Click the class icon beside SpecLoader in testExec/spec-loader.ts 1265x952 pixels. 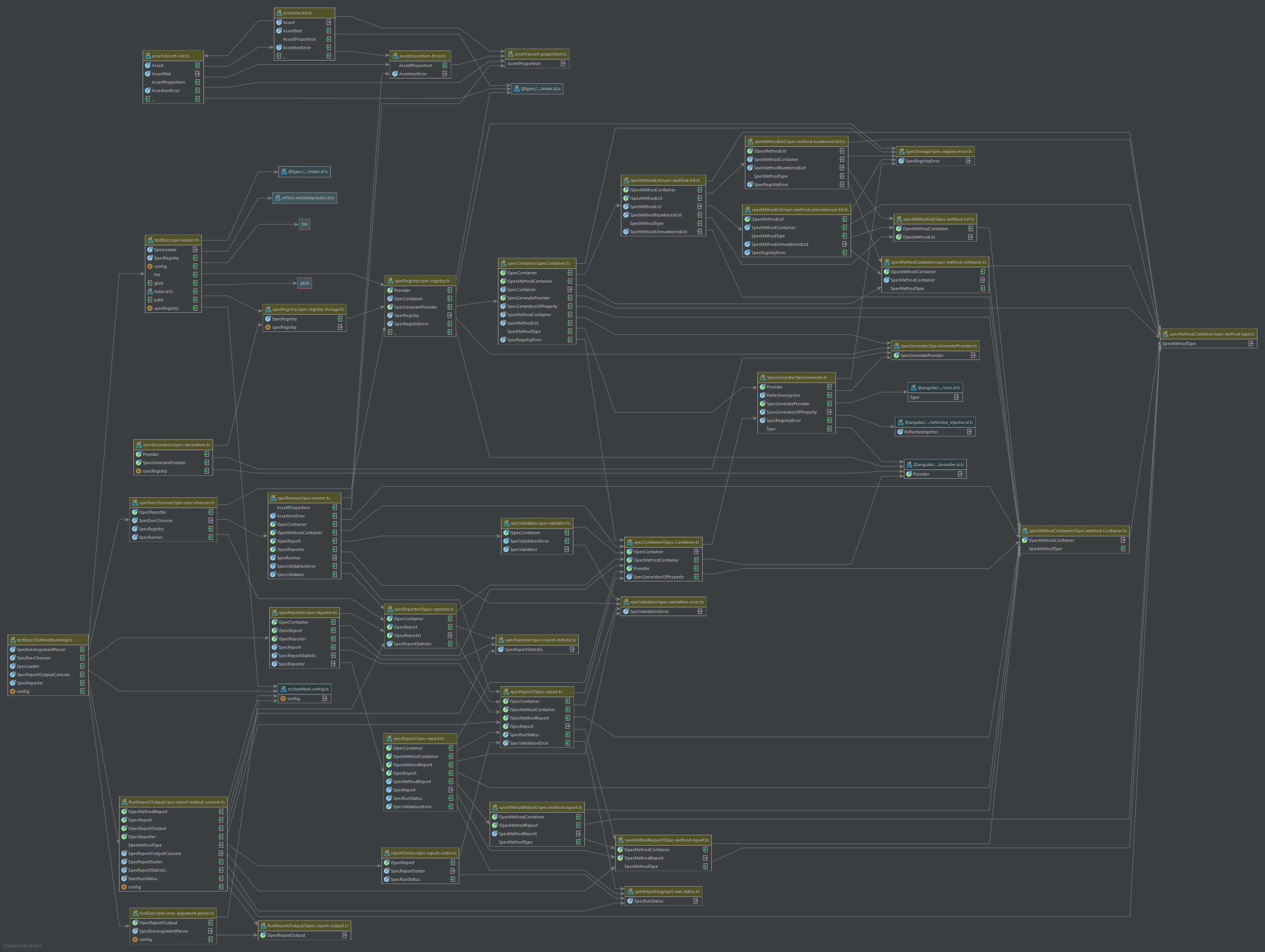tap(150, 250)
